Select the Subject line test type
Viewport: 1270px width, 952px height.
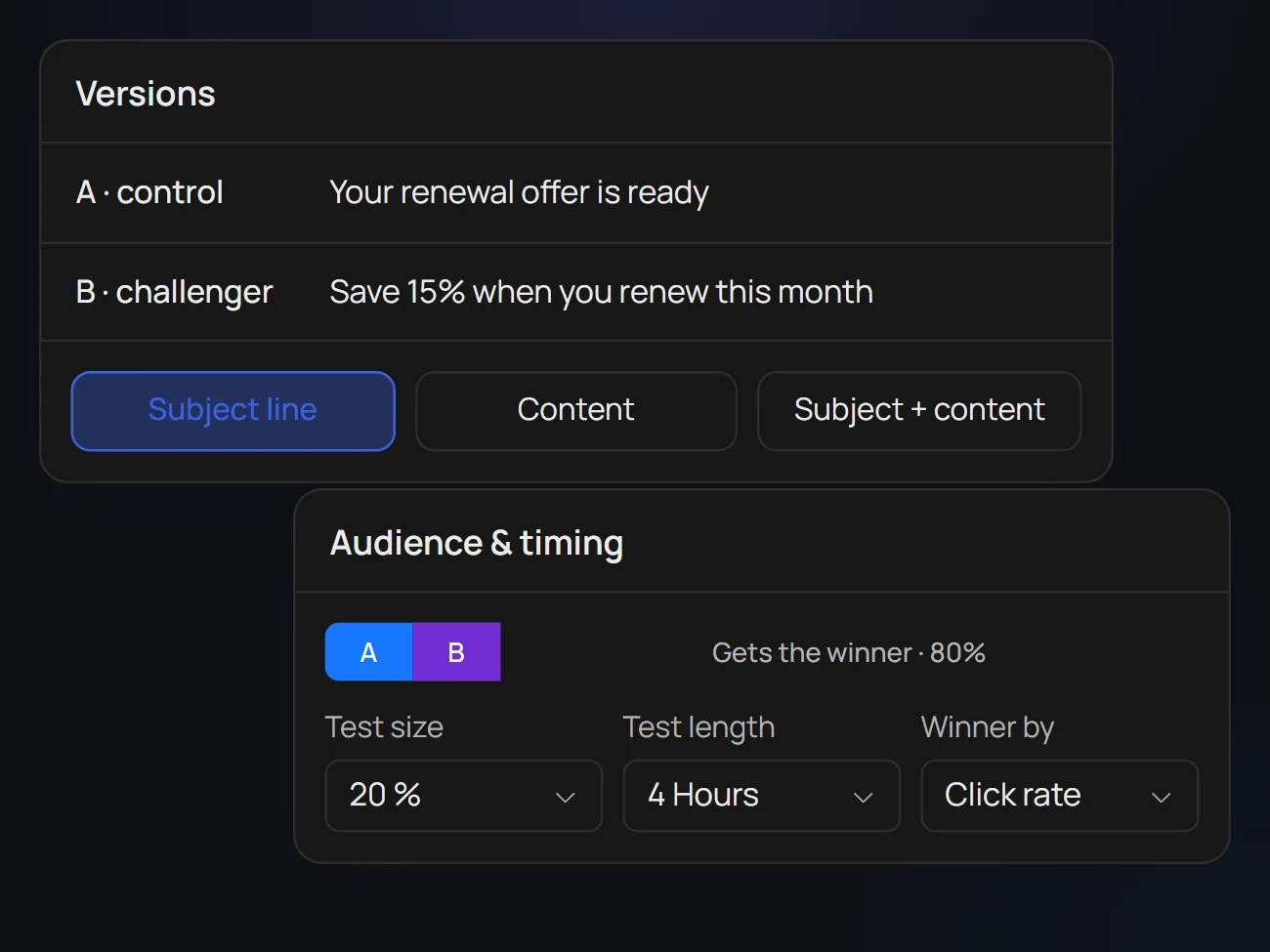[233, 411]
